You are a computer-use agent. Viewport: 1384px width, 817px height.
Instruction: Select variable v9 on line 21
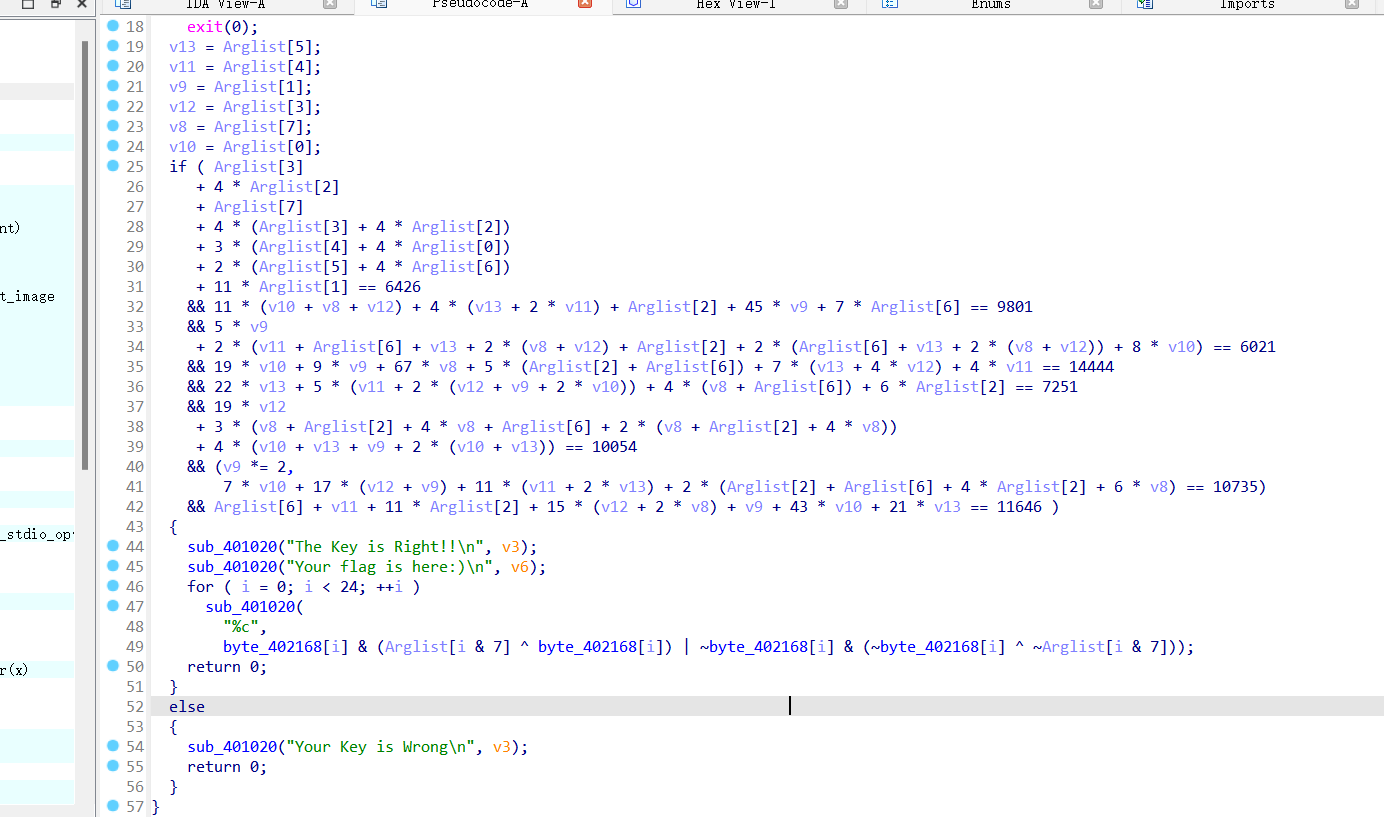[178, 87]
